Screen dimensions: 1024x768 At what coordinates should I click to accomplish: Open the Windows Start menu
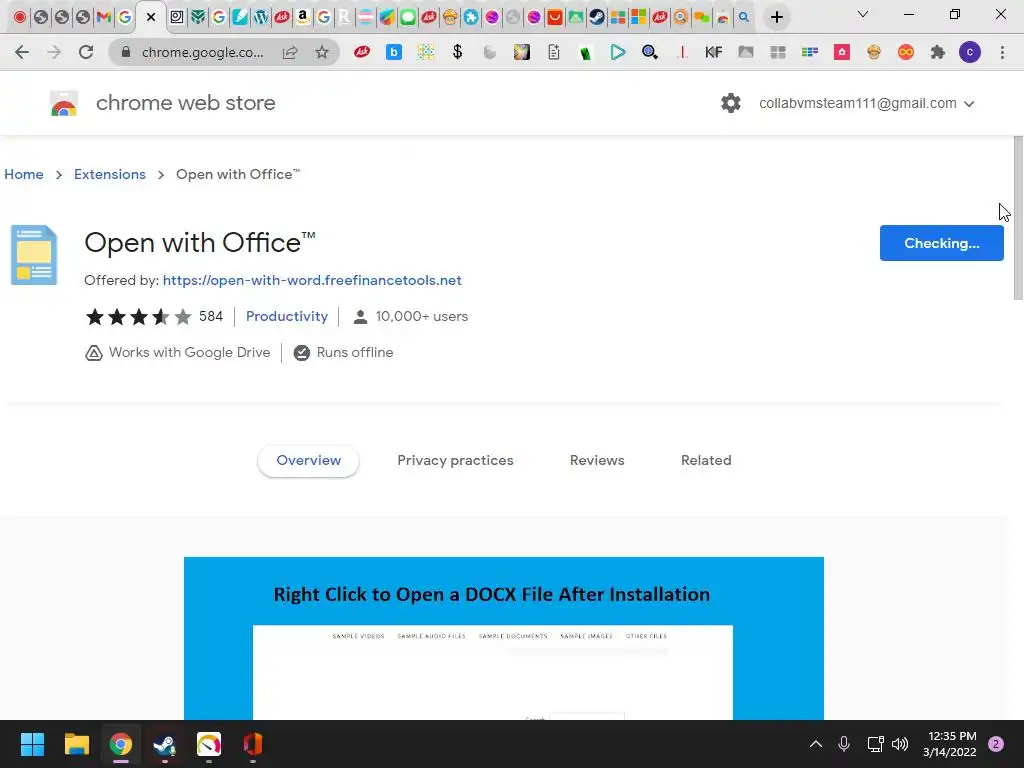[32, 744]
